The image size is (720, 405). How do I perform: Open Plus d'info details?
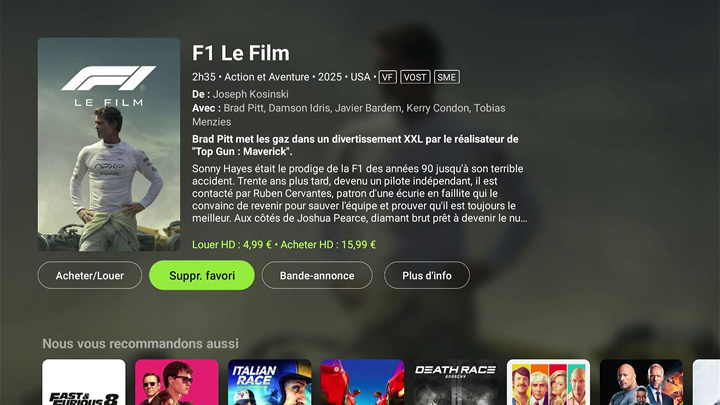(427, 276)
